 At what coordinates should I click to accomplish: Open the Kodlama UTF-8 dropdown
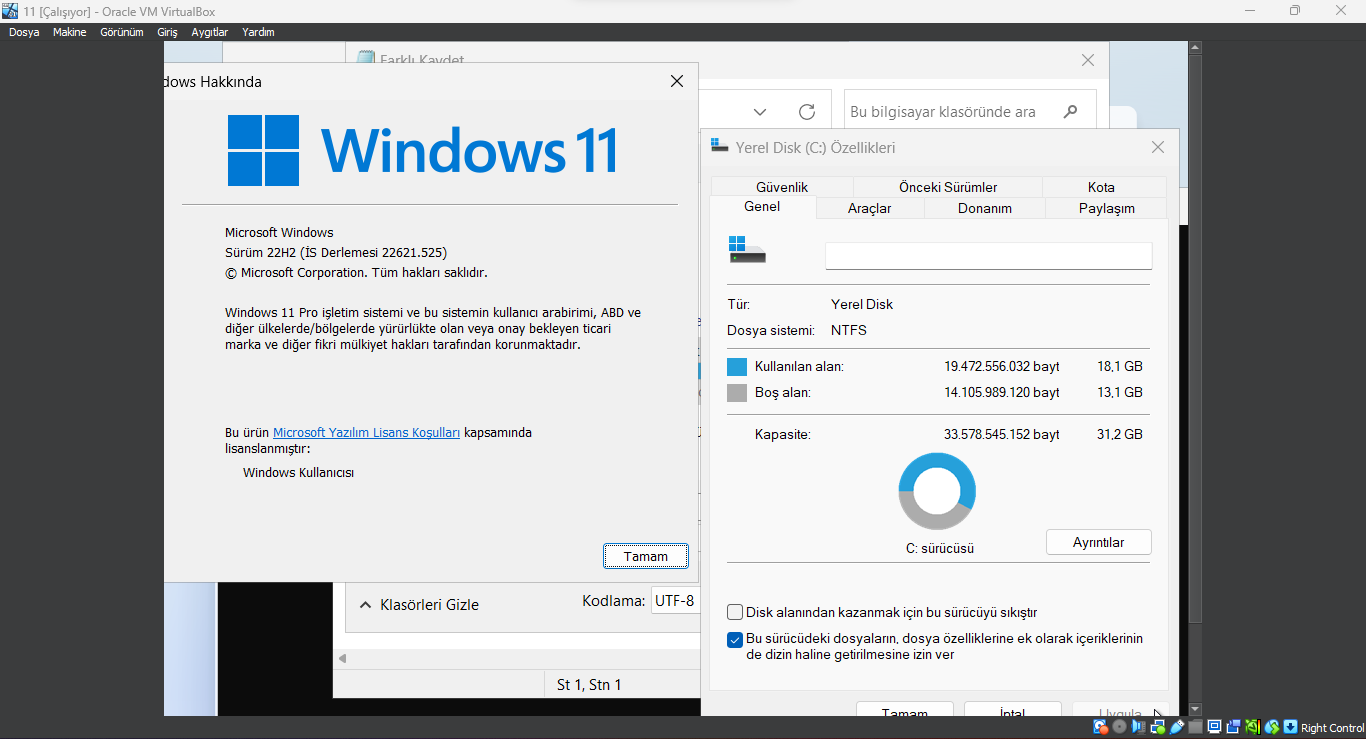675,601
